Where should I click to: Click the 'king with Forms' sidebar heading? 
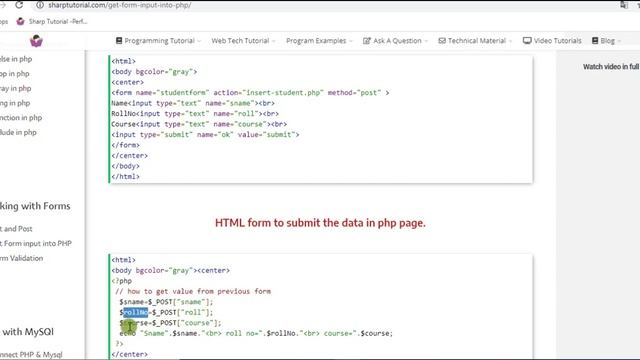35,206
